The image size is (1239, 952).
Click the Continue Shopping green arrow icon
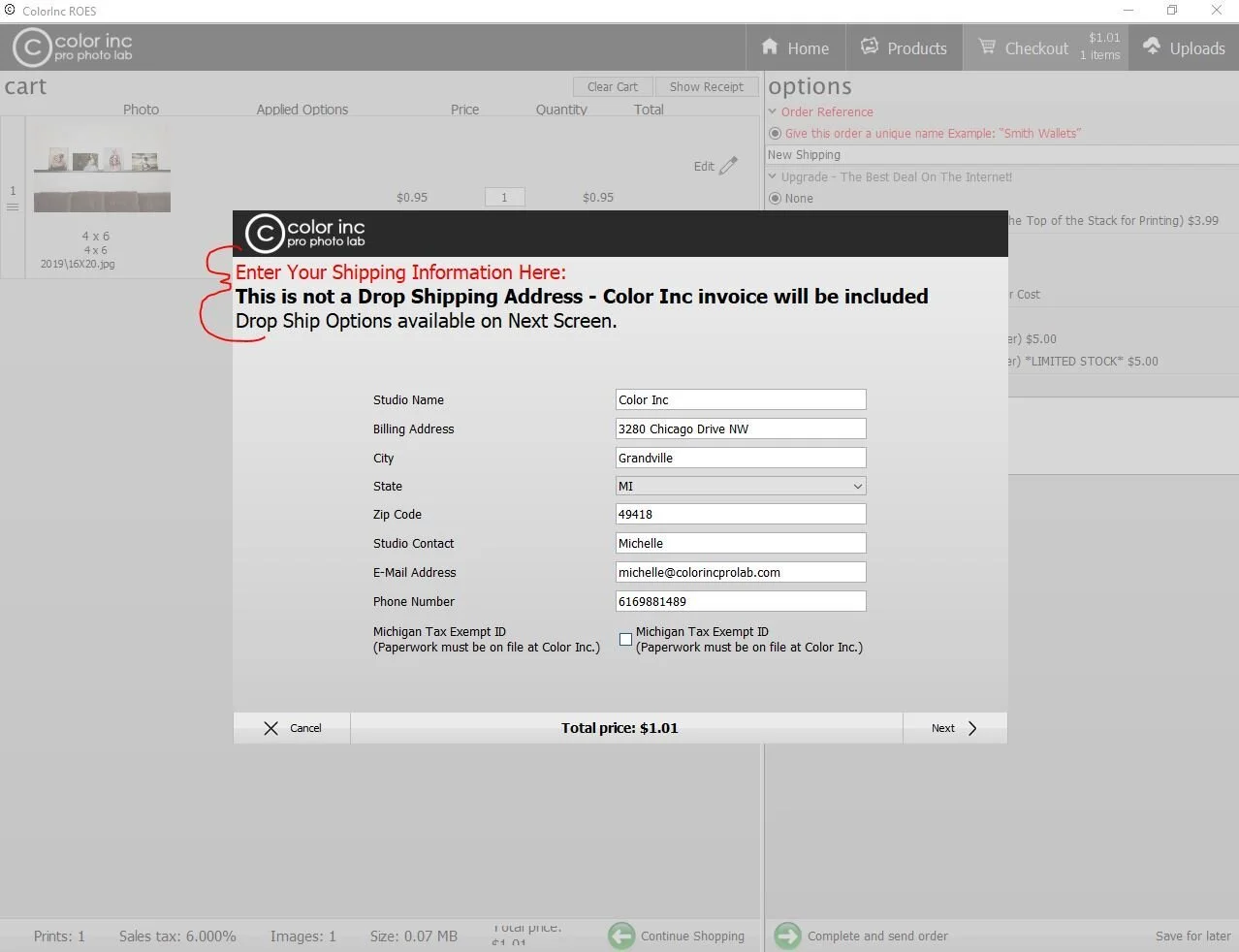(621, 936)
